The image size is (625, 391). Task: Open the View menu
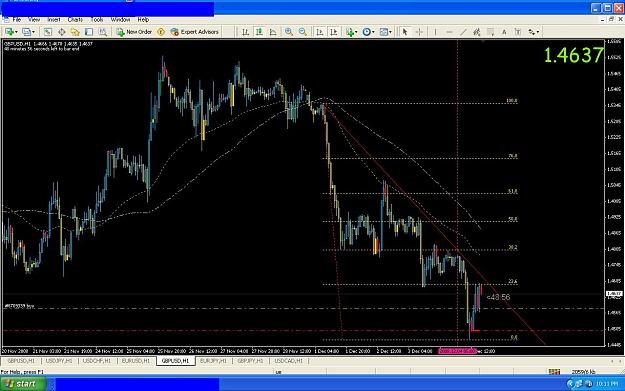coord(34,20)
